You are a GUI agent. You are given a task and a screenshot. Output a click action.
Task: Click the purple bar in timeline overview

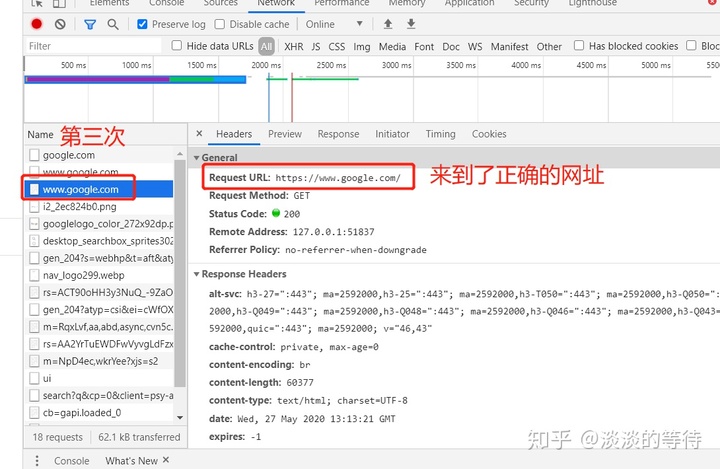97,79
